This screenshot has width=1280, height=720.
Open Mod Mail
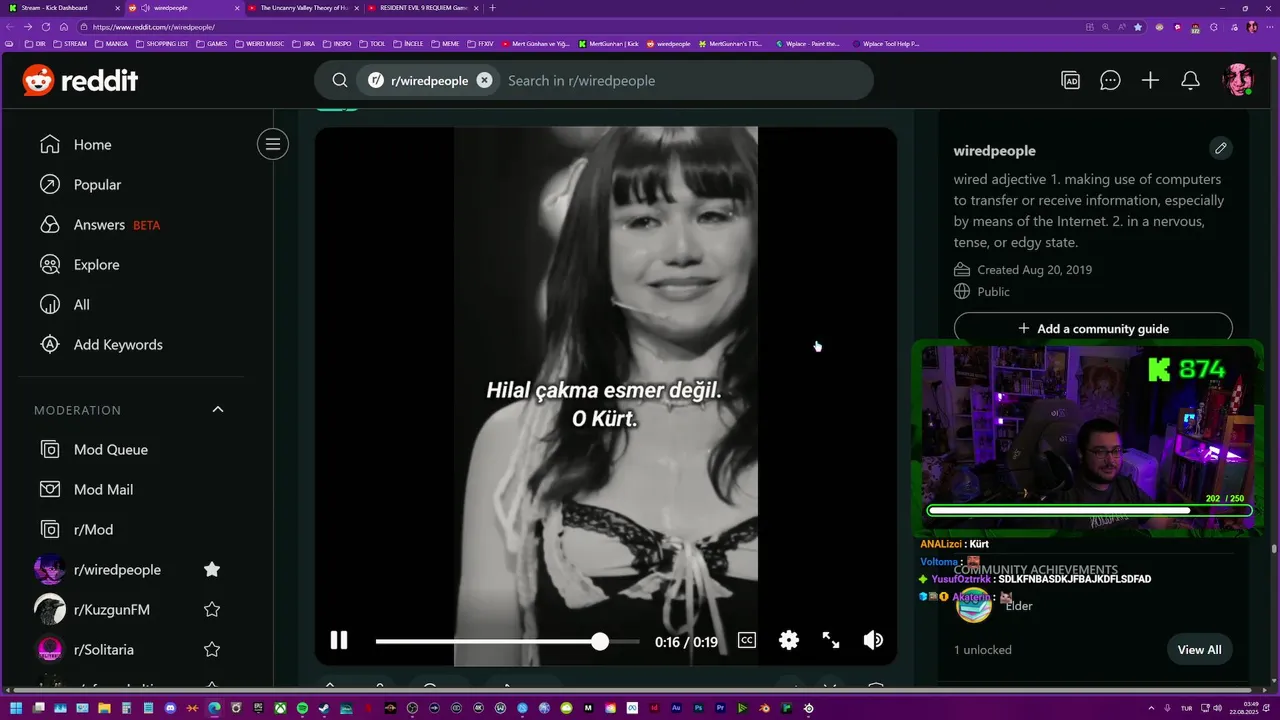pos(87,490)
